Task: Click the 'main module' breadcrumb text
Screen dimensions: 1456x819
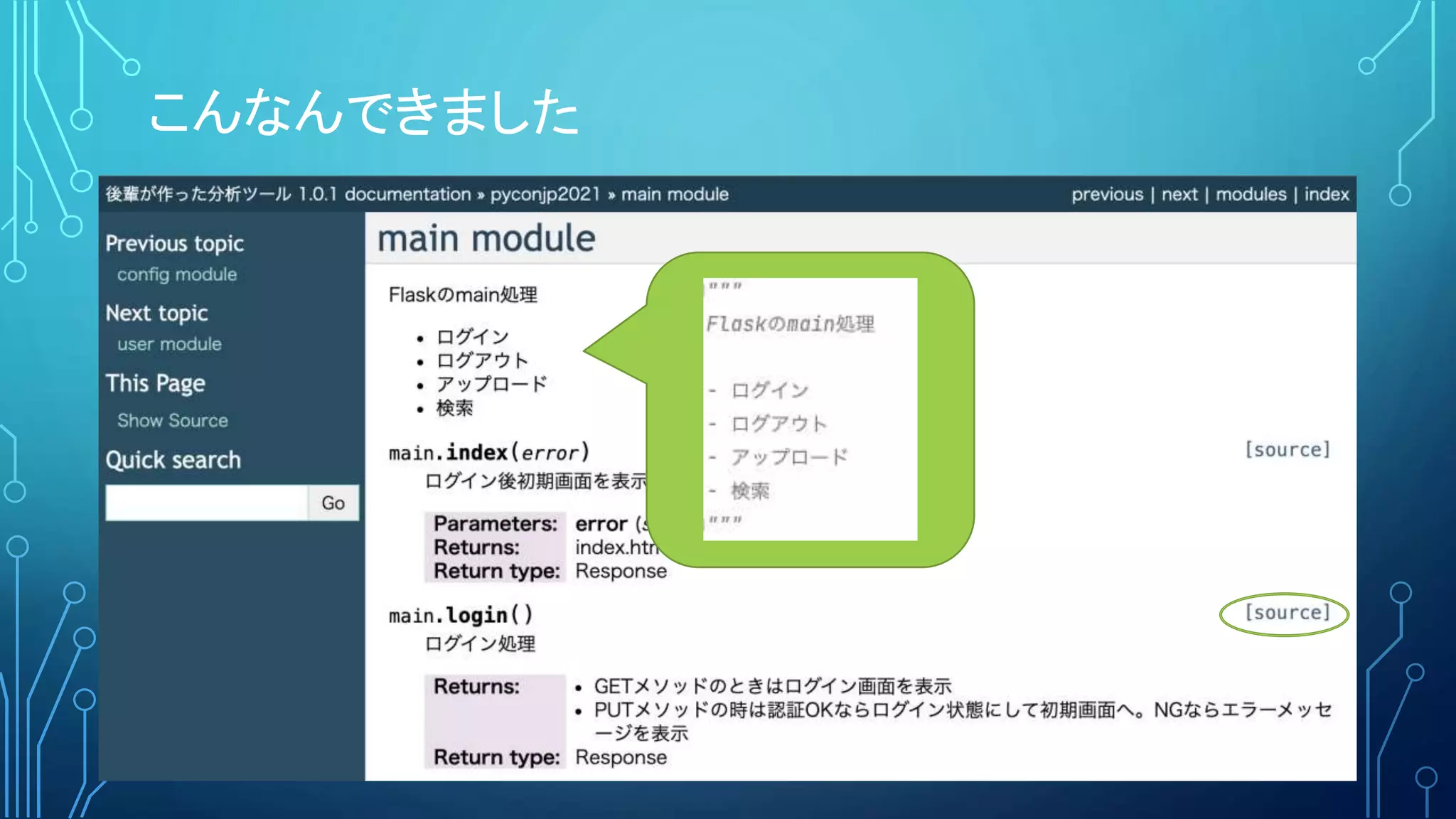Action: pos(675,194)
